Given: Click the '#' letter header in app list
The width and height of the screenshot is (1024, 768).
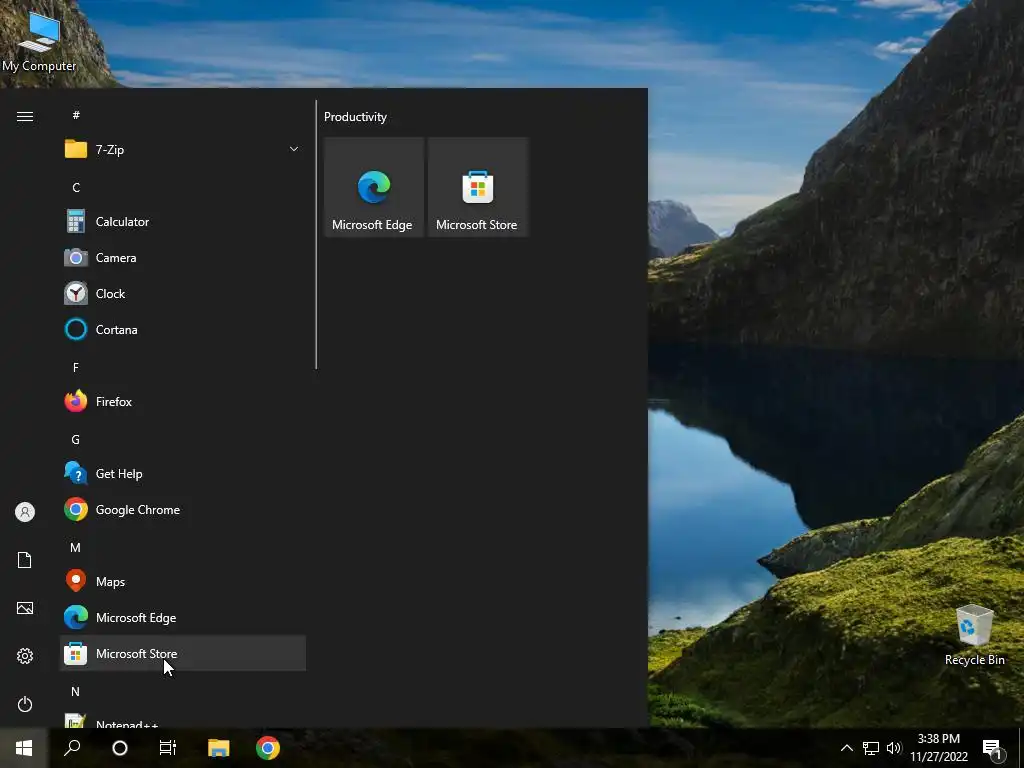Looking at the screenshot, I should [x=76, y=115].
